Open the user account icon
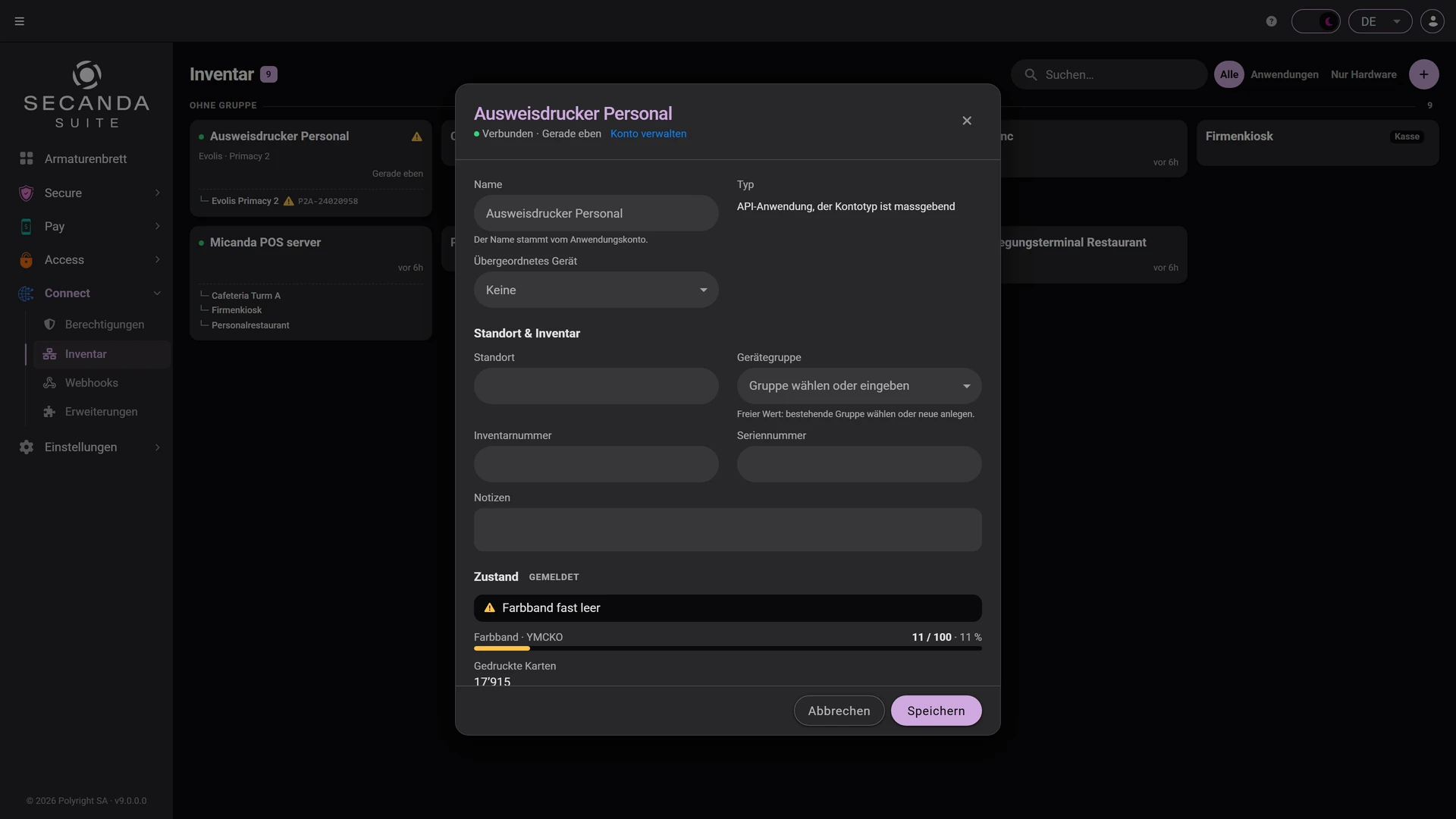1456x819 pixels. (1432, 21)
